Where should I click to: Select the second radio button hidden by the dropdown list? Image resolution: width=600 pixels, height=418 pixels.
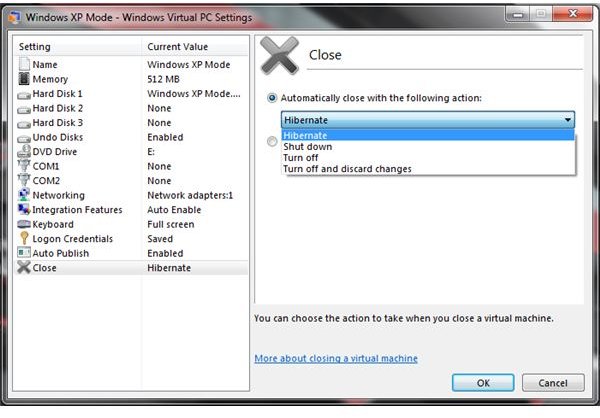272,142
